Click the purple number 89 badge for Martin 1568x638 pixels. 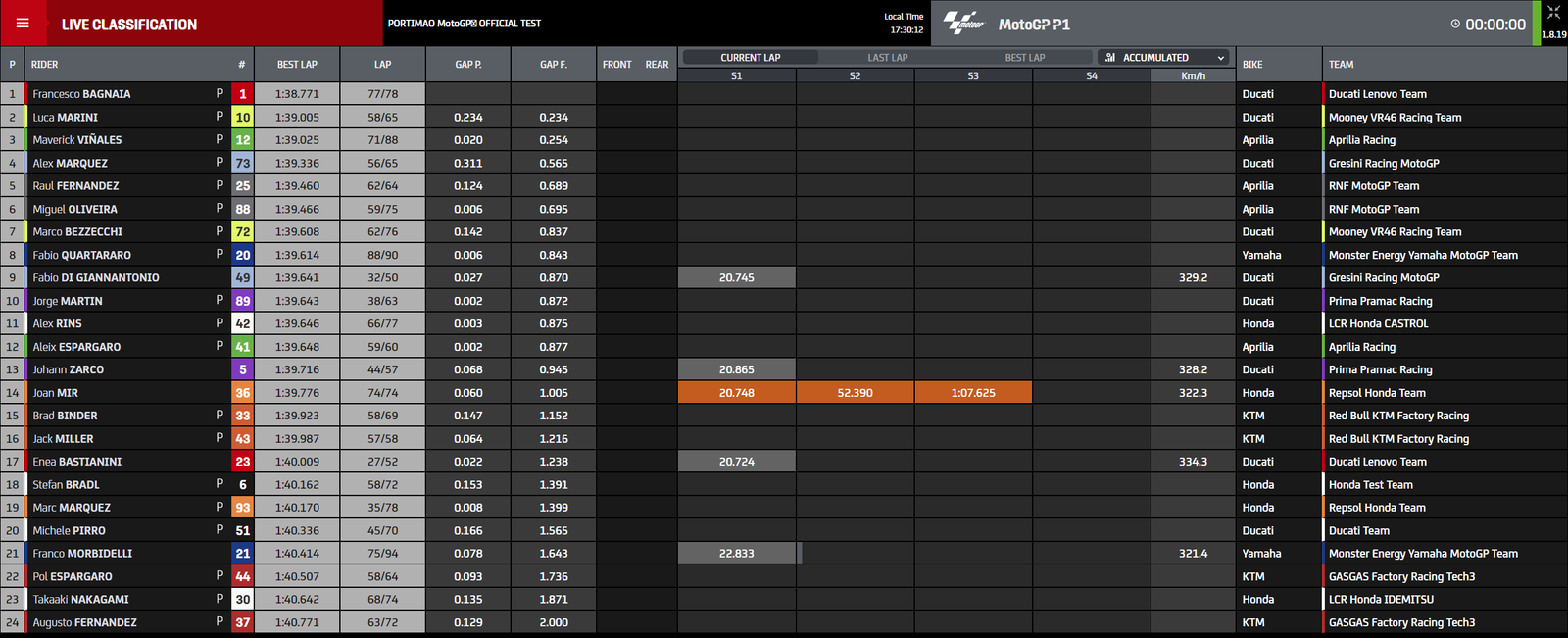pyautogui.click(x=242, y=301)
